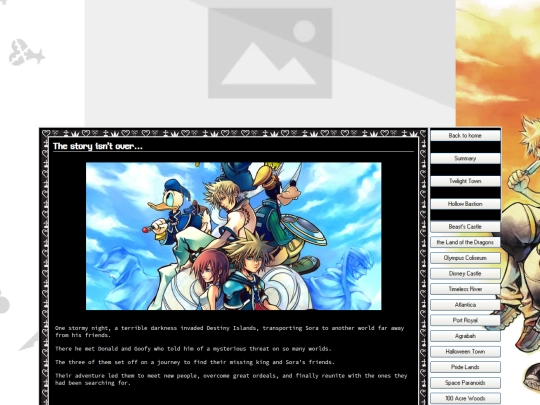Screen dimensions: 540x405
Task: Click the heading 'The story isn't over...'
Action: click(x=98, y=146)
